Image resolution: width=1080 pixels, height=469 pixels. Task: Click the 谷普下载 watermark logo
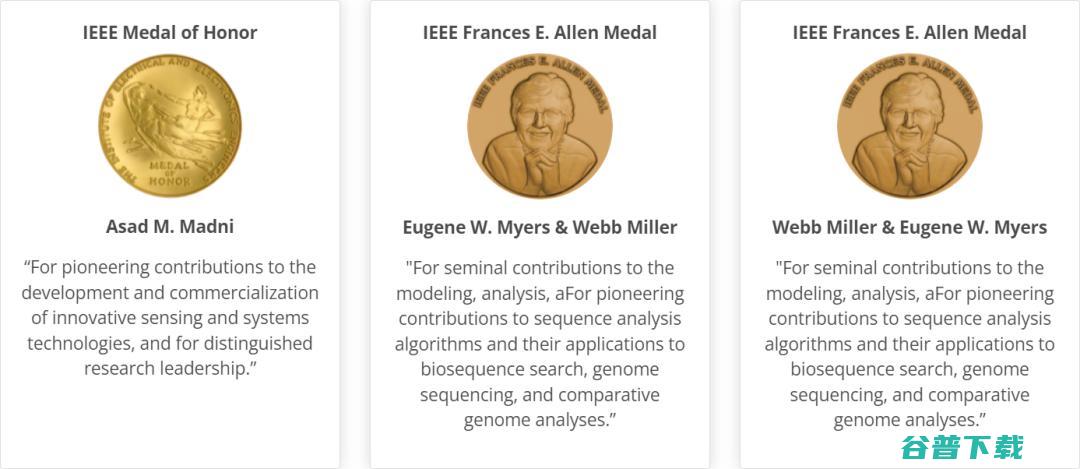962,448
